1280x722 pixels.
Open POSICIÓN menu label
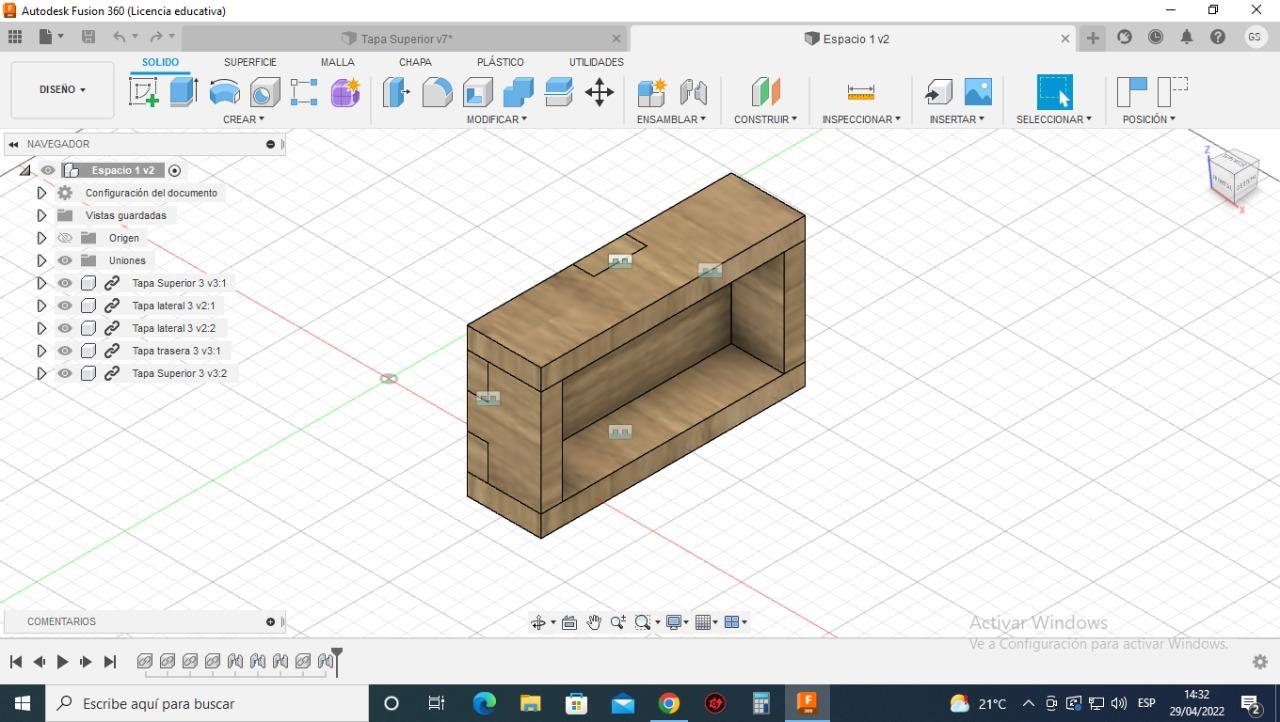1149,119
